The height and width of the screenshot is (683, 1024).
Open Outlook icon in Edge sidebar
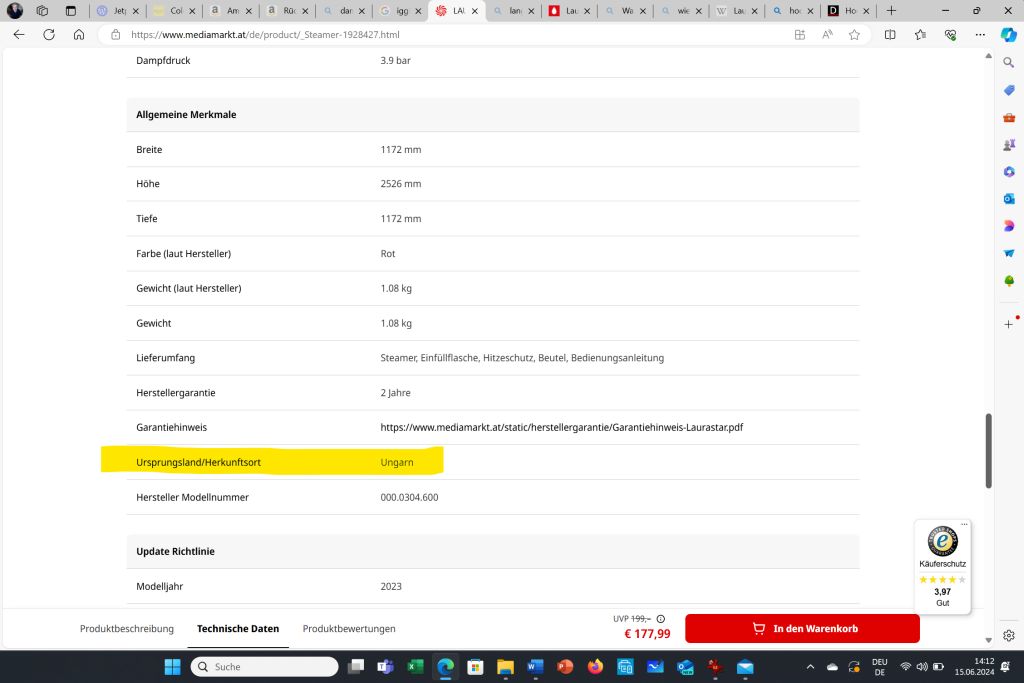tap(1008, 199)
